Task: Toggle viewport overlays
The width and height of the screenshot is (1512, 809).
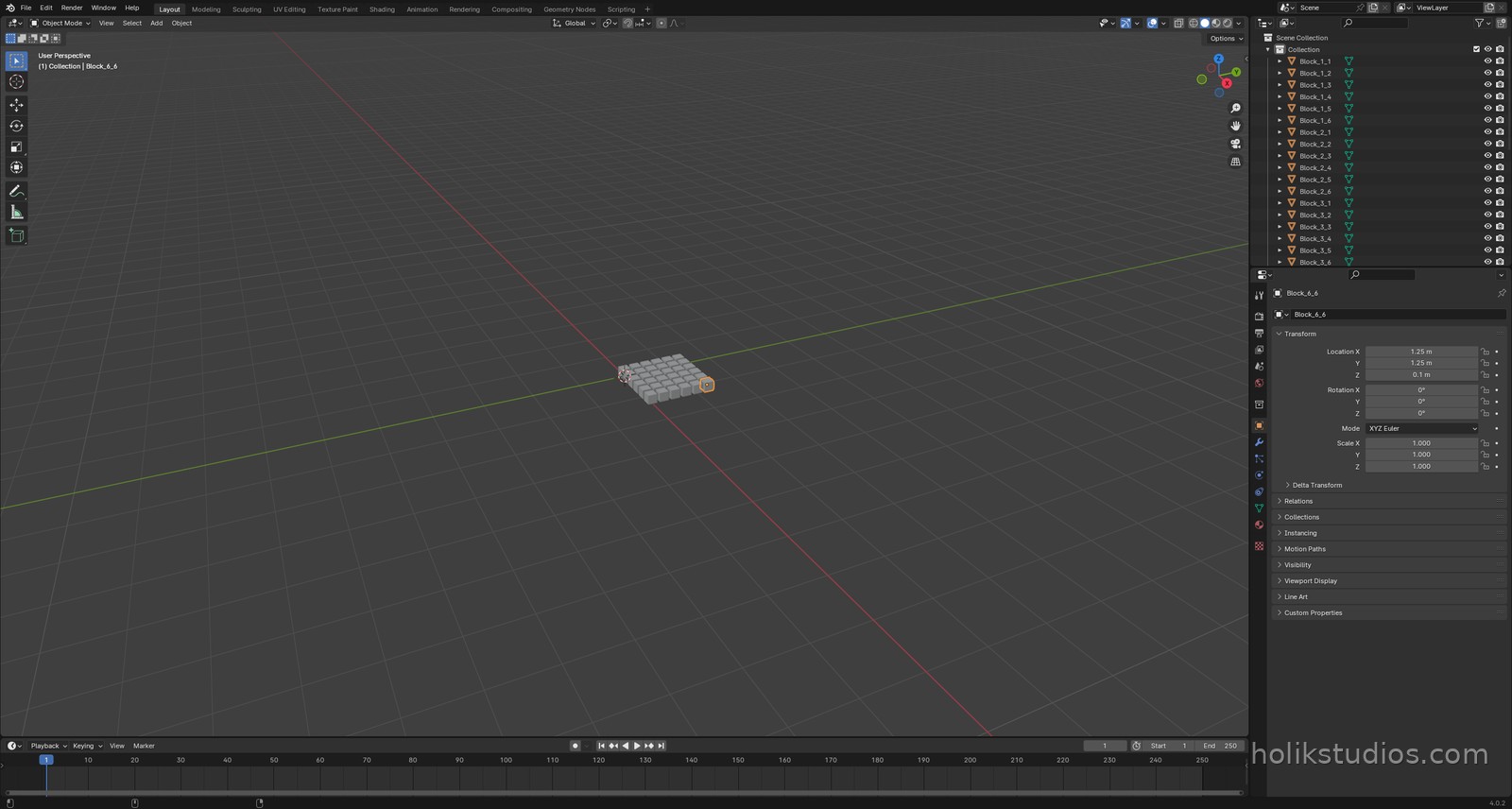Action: pyautogui.click(x=1153, y=24)
